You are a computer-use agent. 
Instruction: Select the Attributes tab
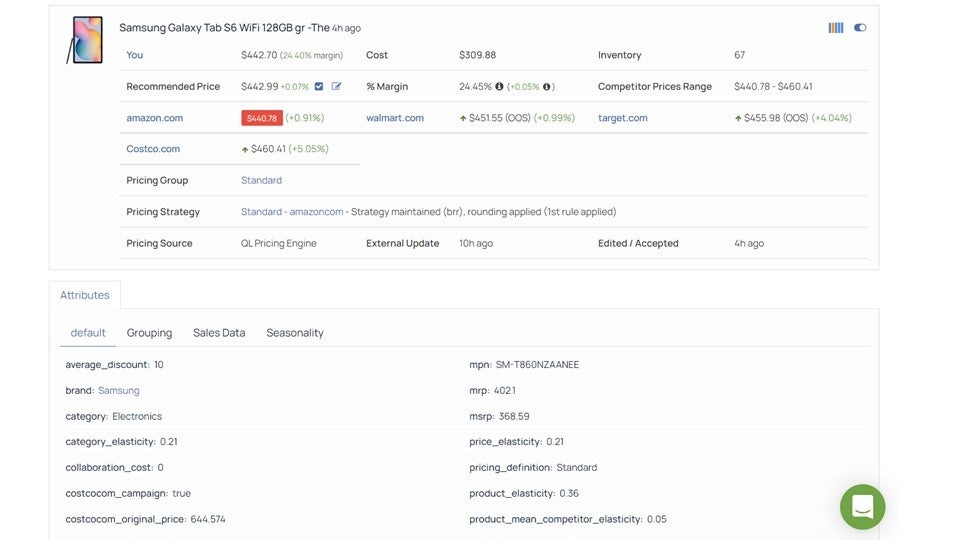click(x=85, y=296)
